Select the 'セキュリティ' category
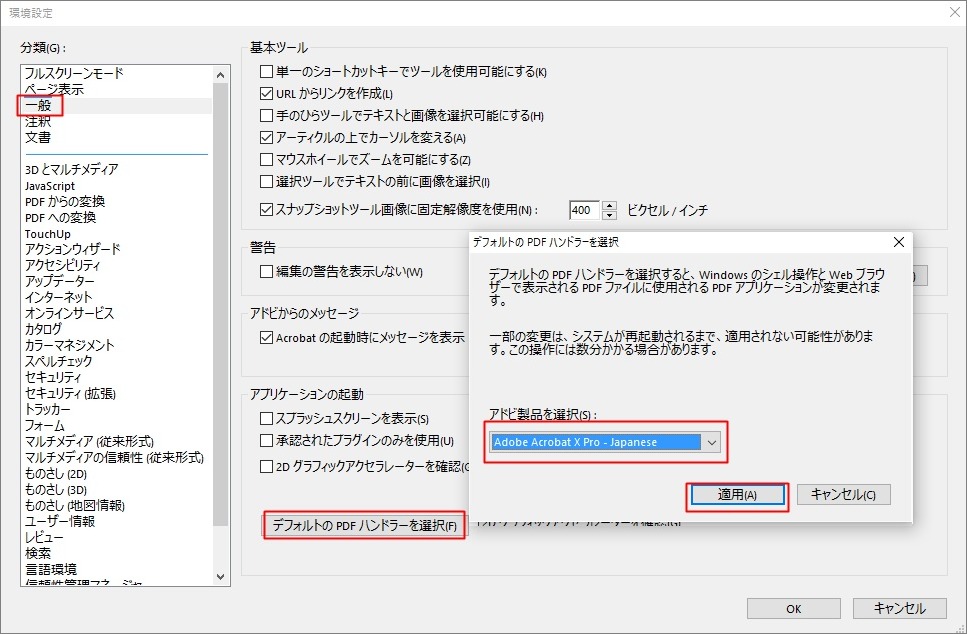 (53, 377)
